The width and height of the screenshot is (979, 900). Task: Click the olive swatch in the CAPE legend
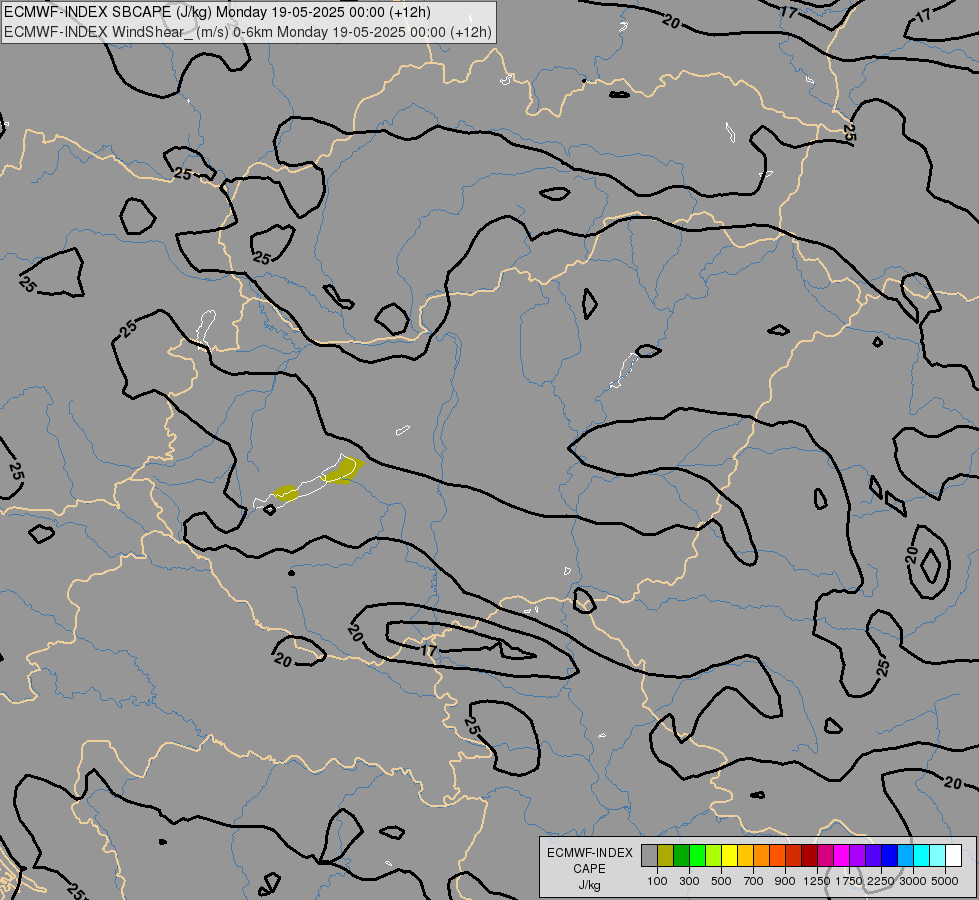click(x=666, y=856)
